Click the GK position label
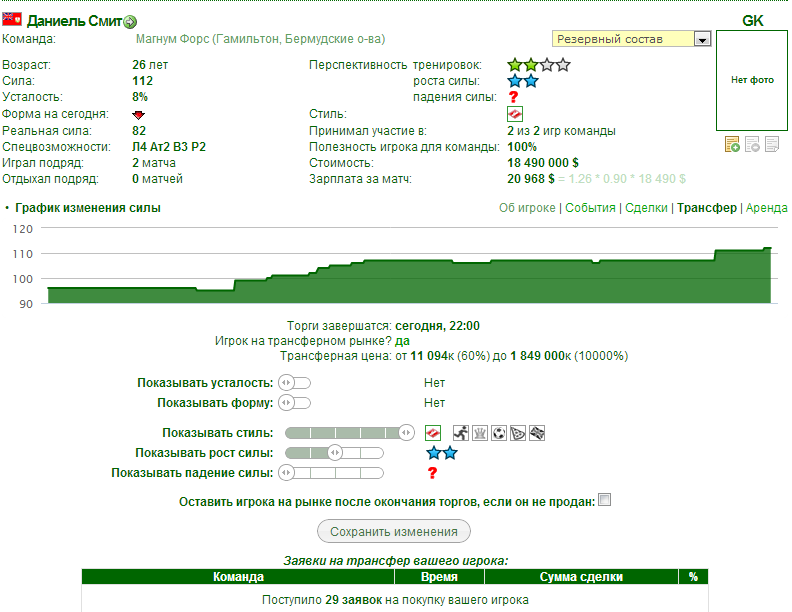 [753, 21]
